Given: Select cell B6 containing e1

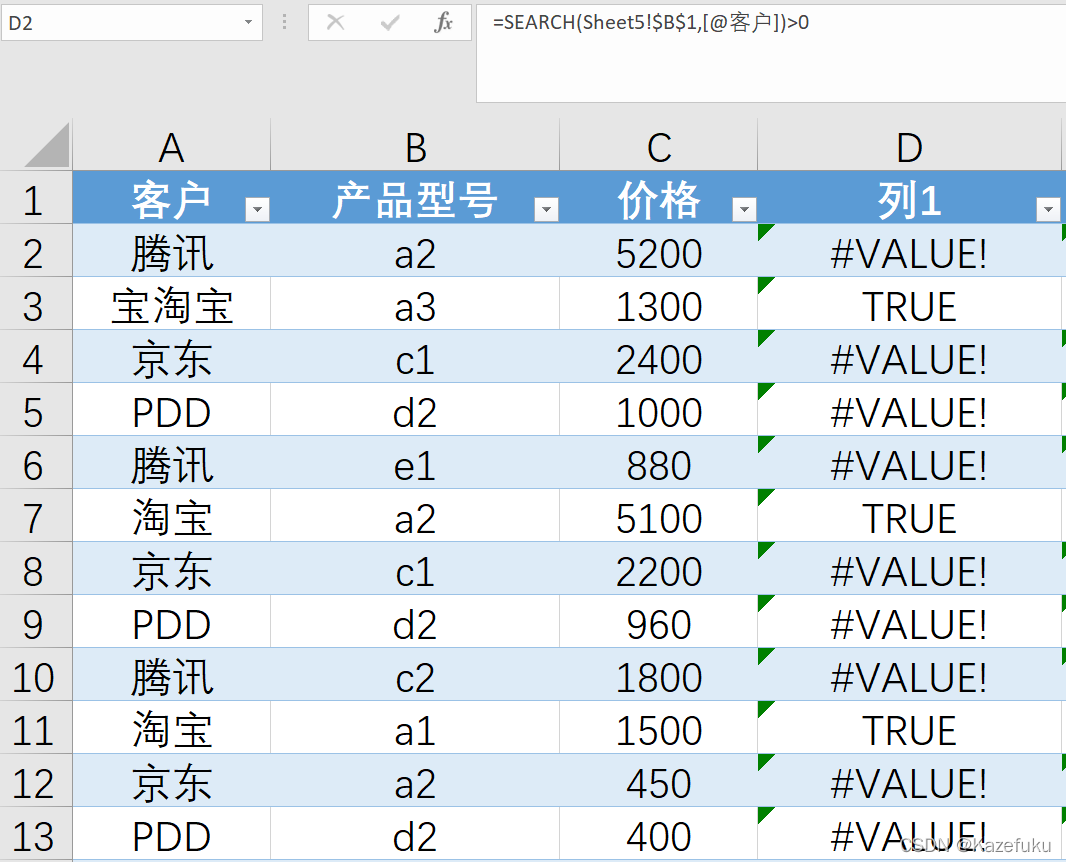Looking at the screenshot, I should (415, 462).
